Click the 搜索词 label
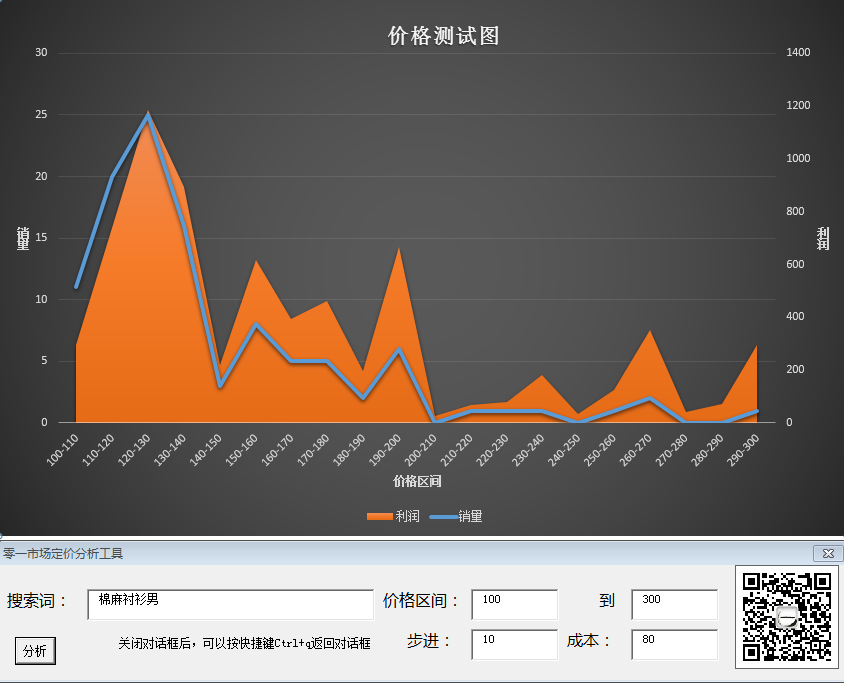The height and width of the screenshot is (686, 844). 37,601
